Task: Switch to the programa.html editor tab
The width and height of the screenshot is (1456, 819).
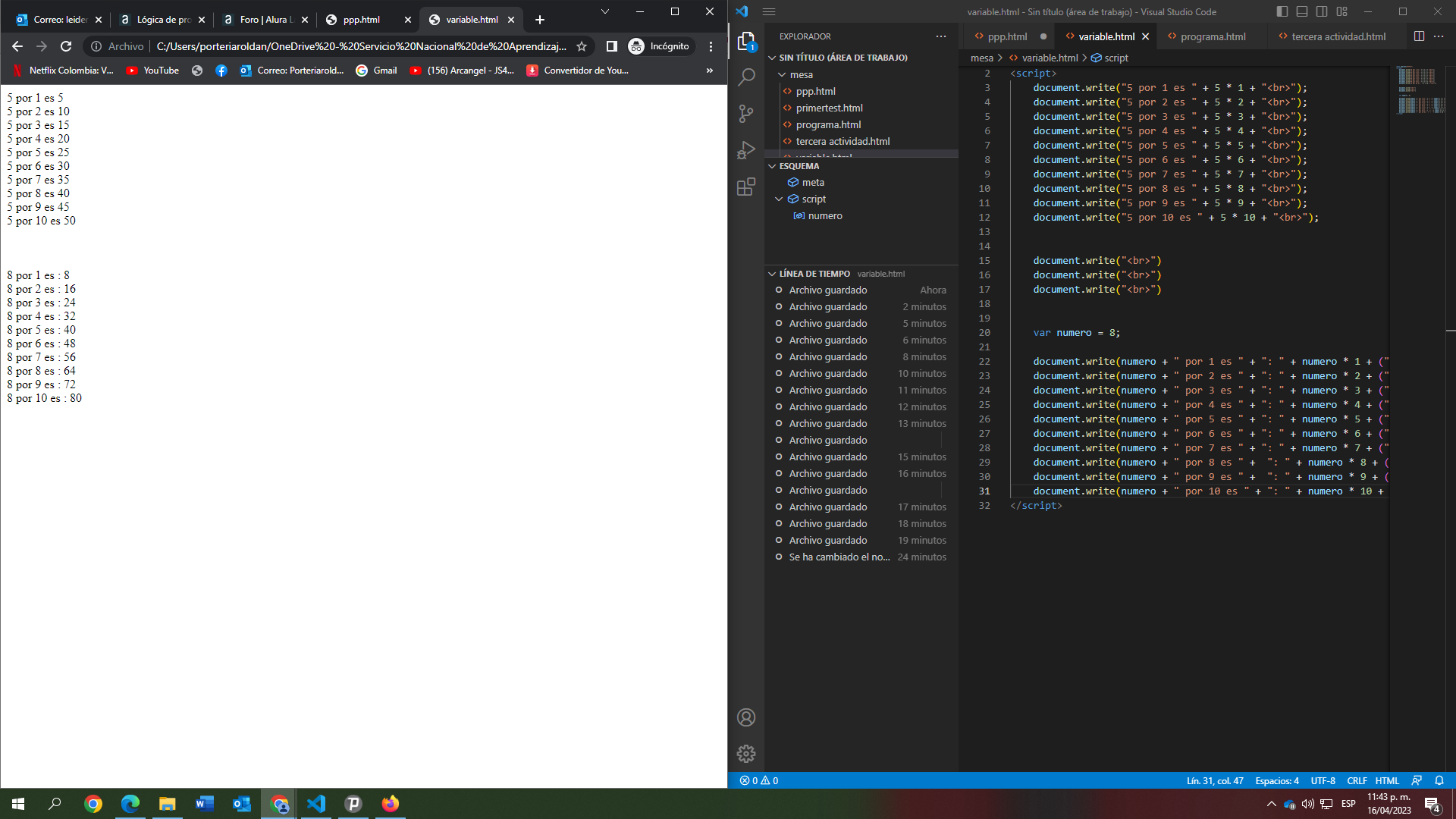Action: (x=1213, y=36)
